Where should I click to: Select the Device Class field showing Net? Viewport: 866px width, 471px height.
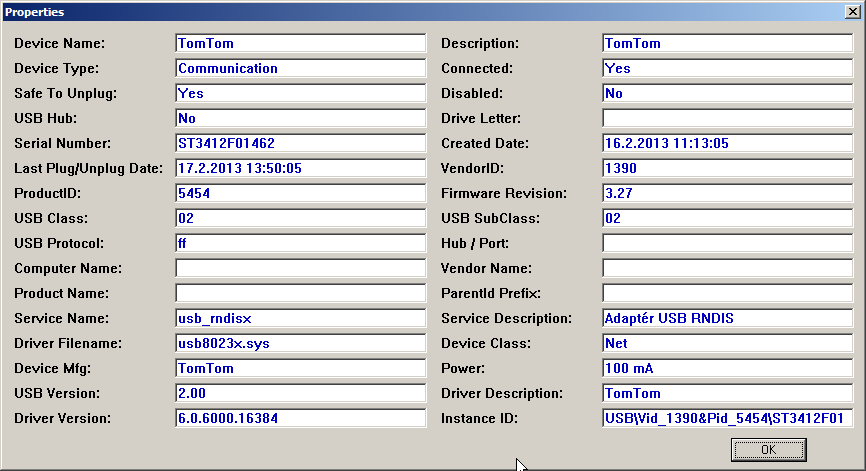[x=728, y=344]
